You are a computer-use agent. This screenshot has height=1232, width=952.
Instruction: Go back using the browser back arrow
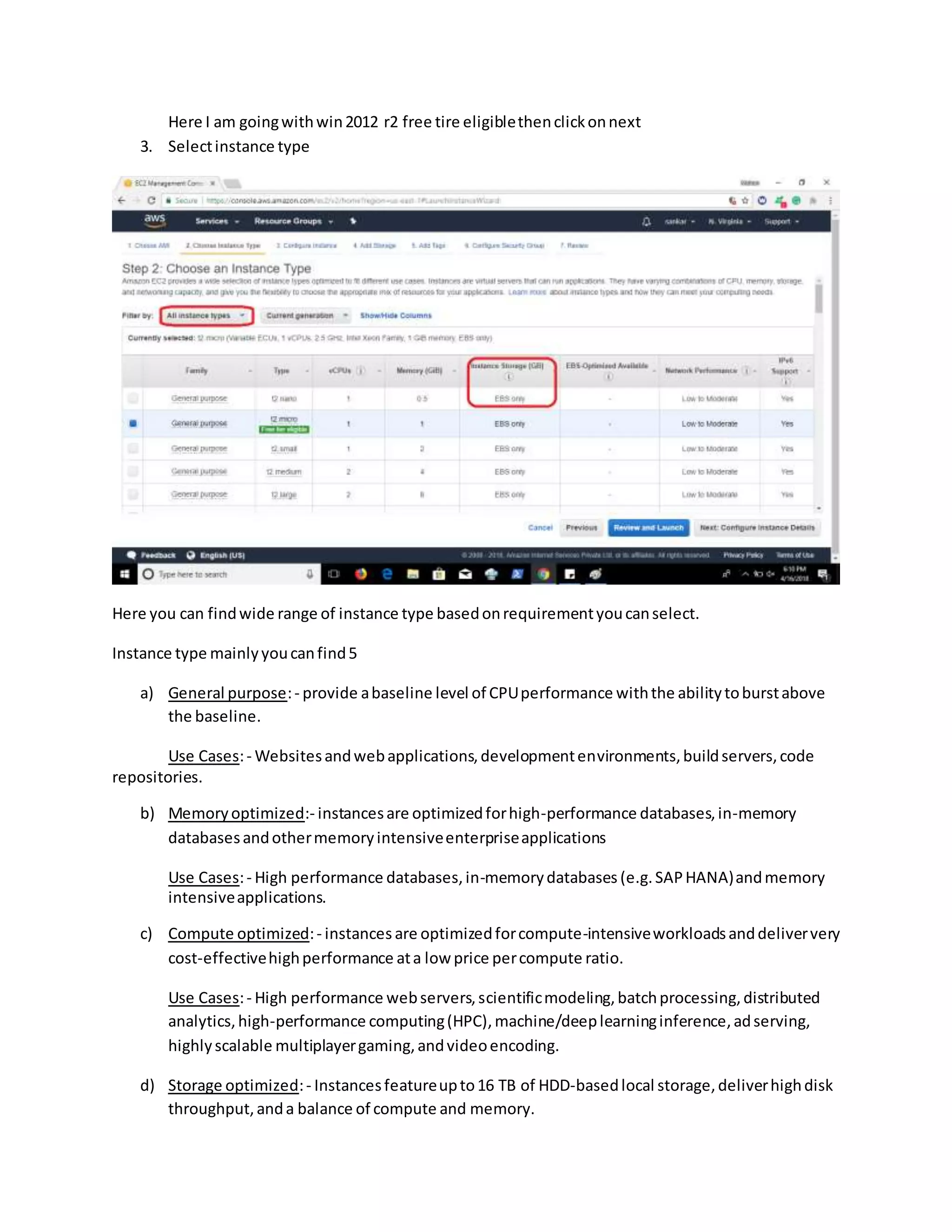click(122, 200)
